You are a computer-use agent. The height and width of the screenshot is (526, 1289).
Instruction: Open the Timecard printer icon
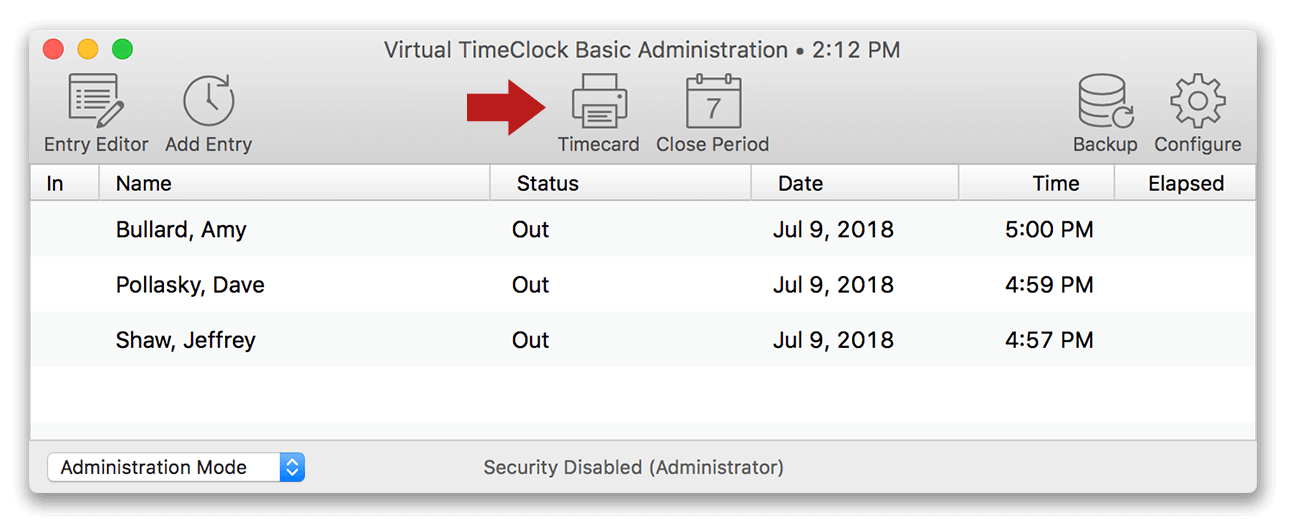[x=598, y=102]
